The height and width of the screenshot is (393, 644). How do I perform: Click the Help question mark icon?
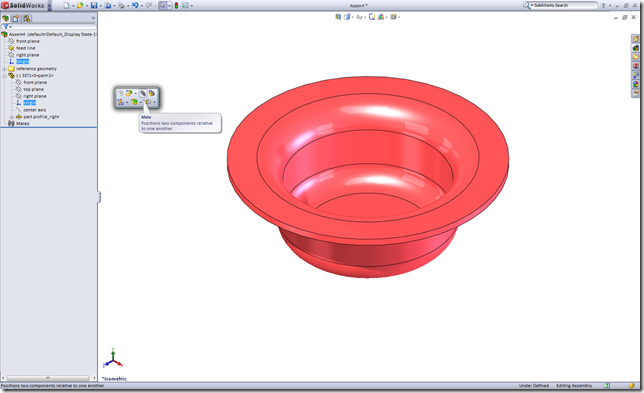(603, 5)
